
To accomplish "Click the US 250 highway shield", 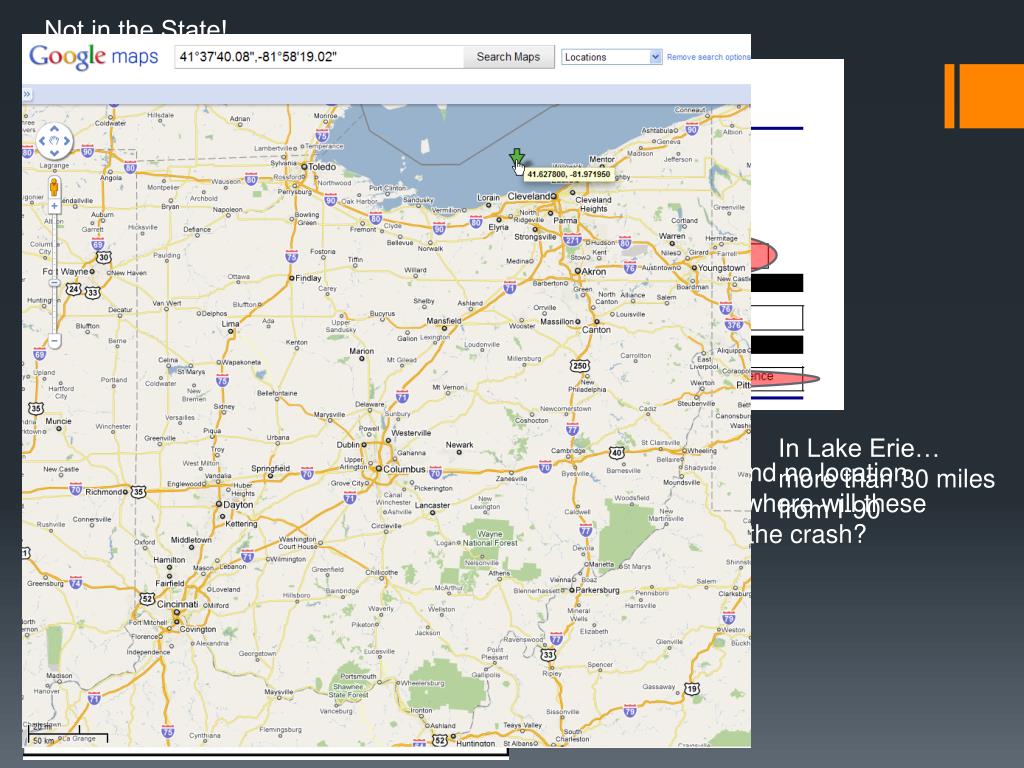I will 579,366.
